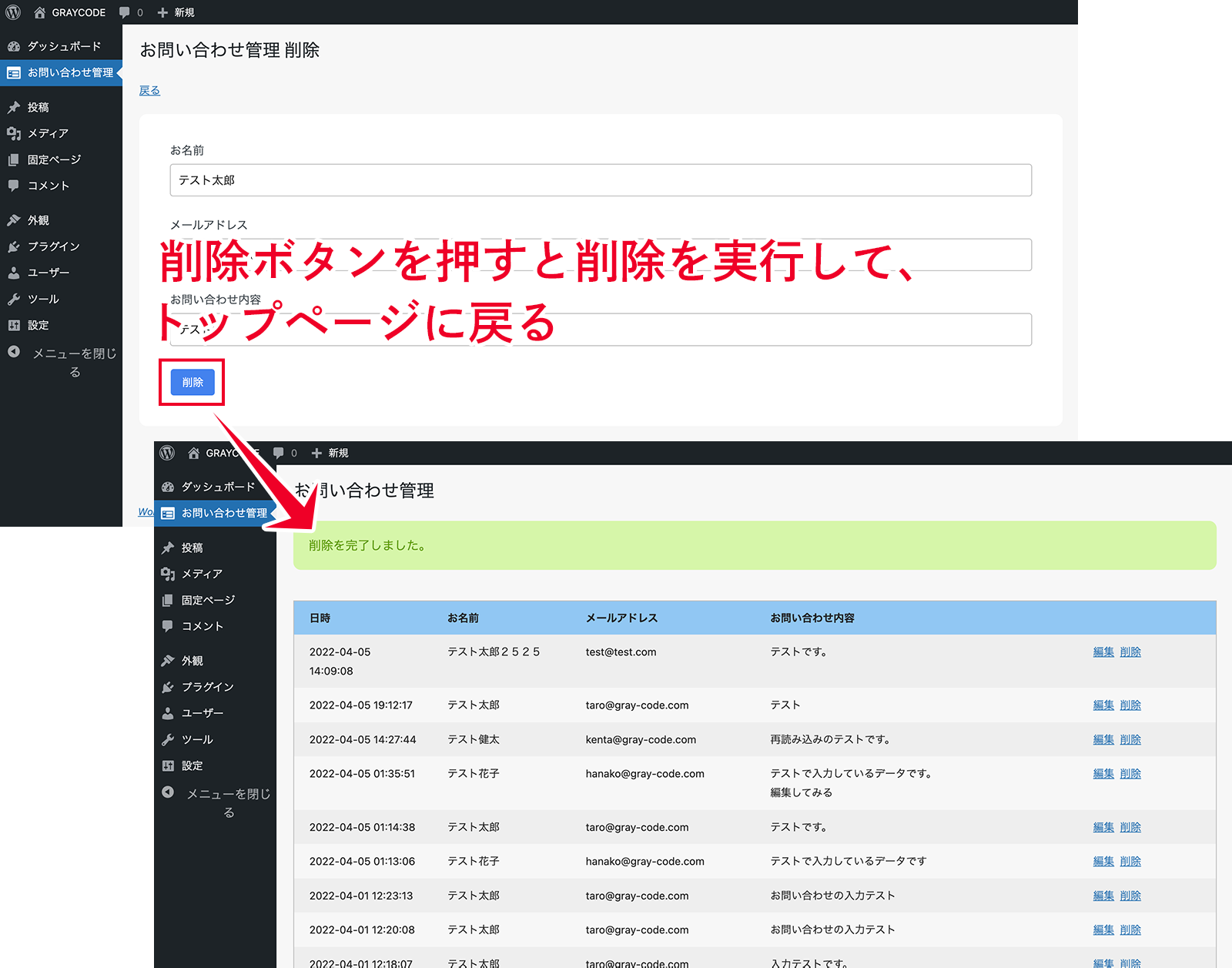
Task: Click the 戻る link
Action: [x=149, y=90]
